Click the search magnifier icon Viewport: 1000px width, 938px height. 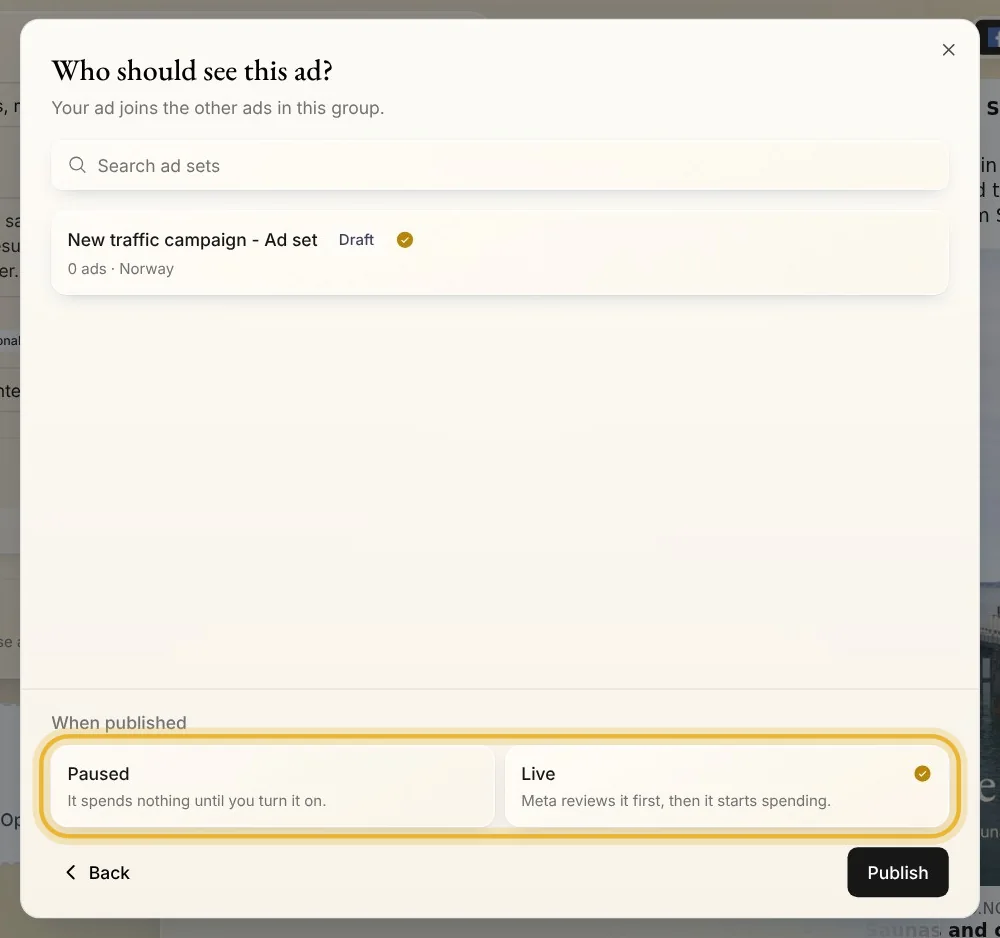[77, 165]
